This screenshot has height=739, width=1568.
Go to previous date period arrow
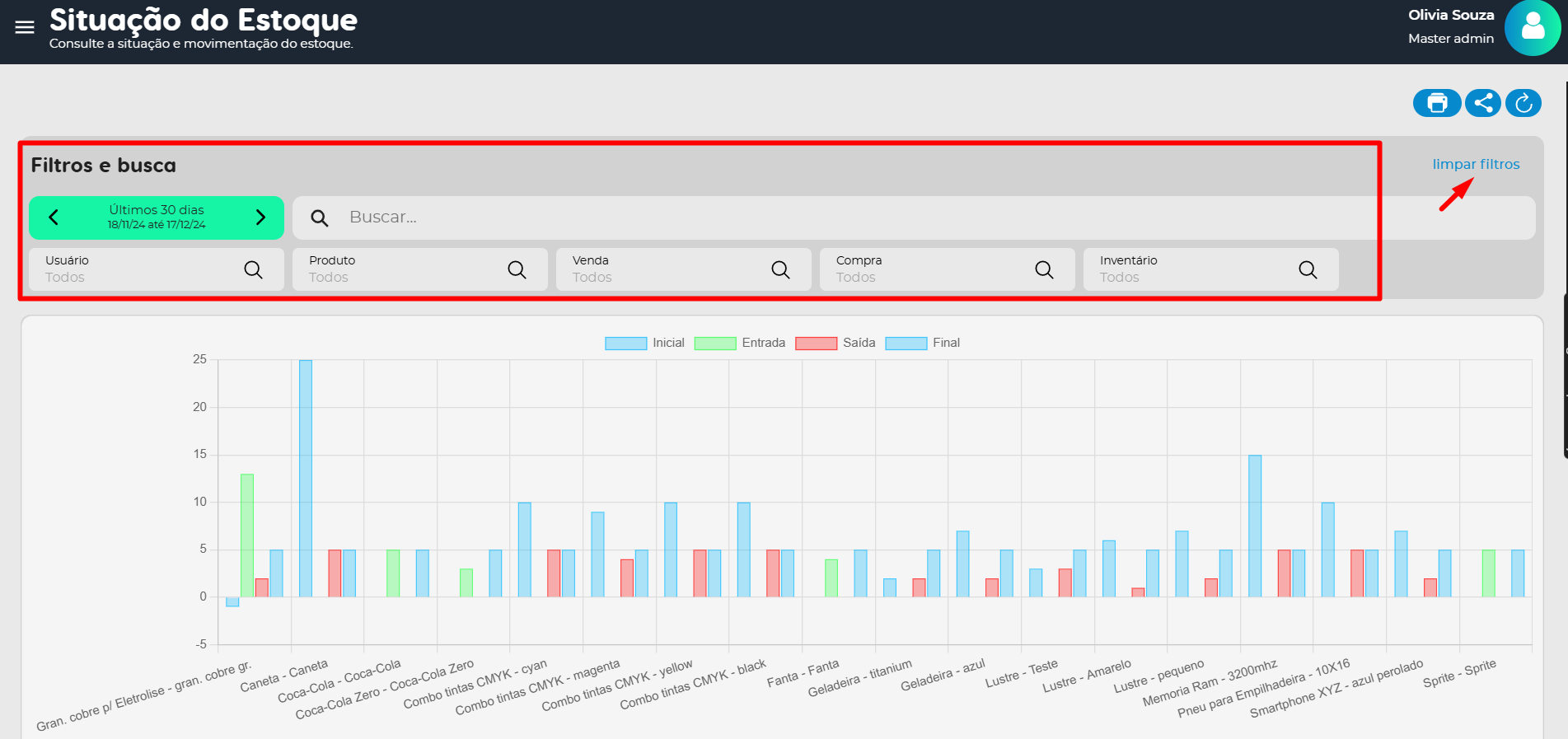54,217
